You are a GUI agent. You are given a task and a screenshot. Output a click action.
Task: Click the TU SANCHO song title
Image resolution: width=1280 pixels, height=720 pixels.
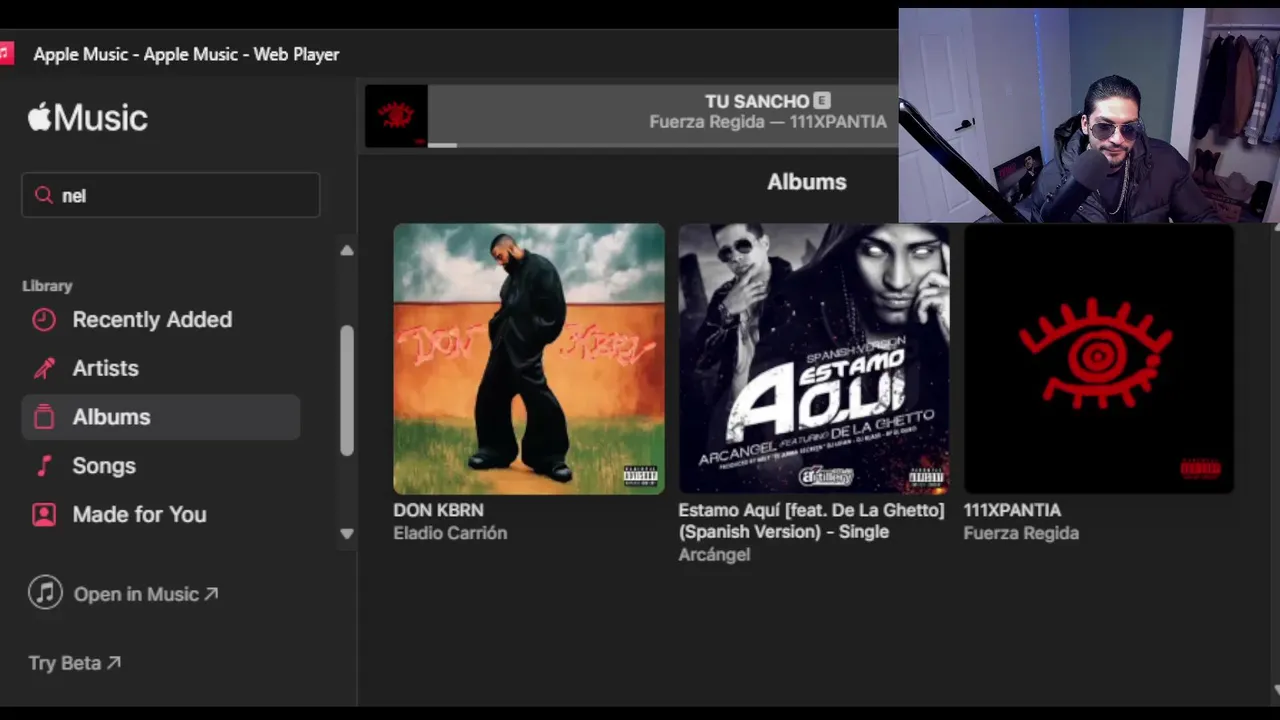tap(757, 101)
